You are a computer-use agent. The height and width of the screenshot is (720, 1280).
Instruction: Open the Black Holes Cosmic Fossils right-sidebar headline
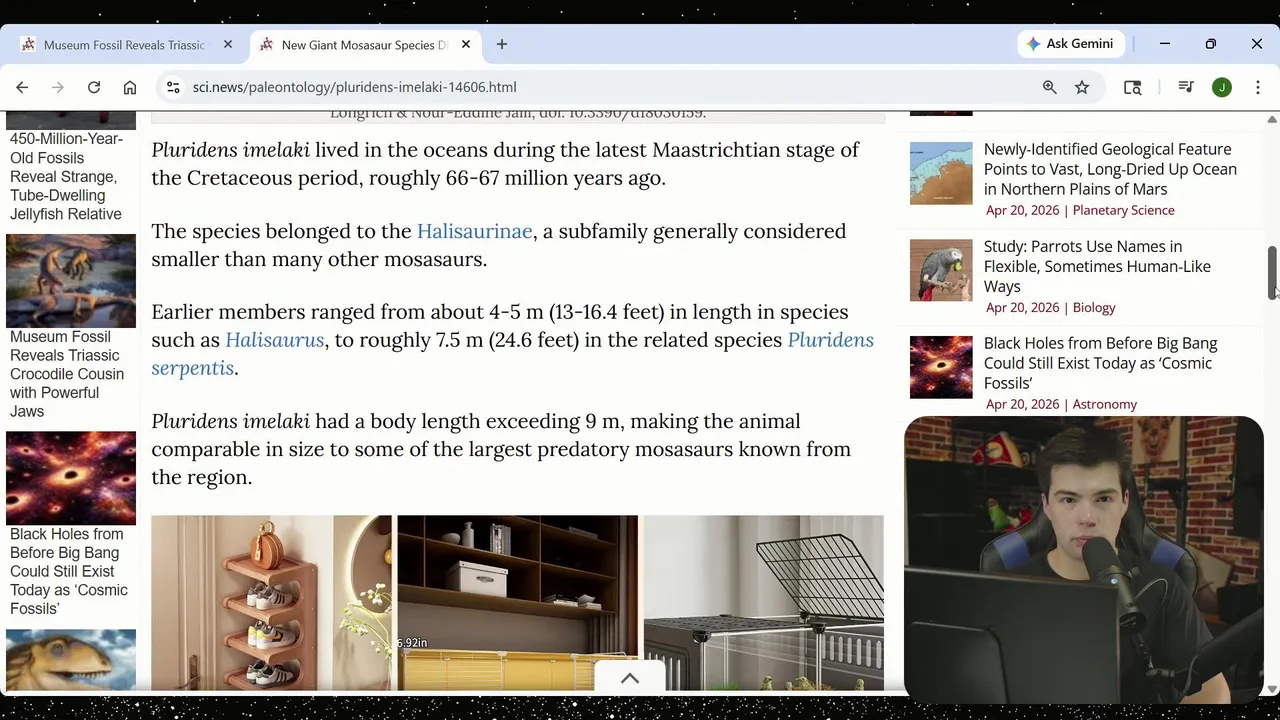(1100, 363)
